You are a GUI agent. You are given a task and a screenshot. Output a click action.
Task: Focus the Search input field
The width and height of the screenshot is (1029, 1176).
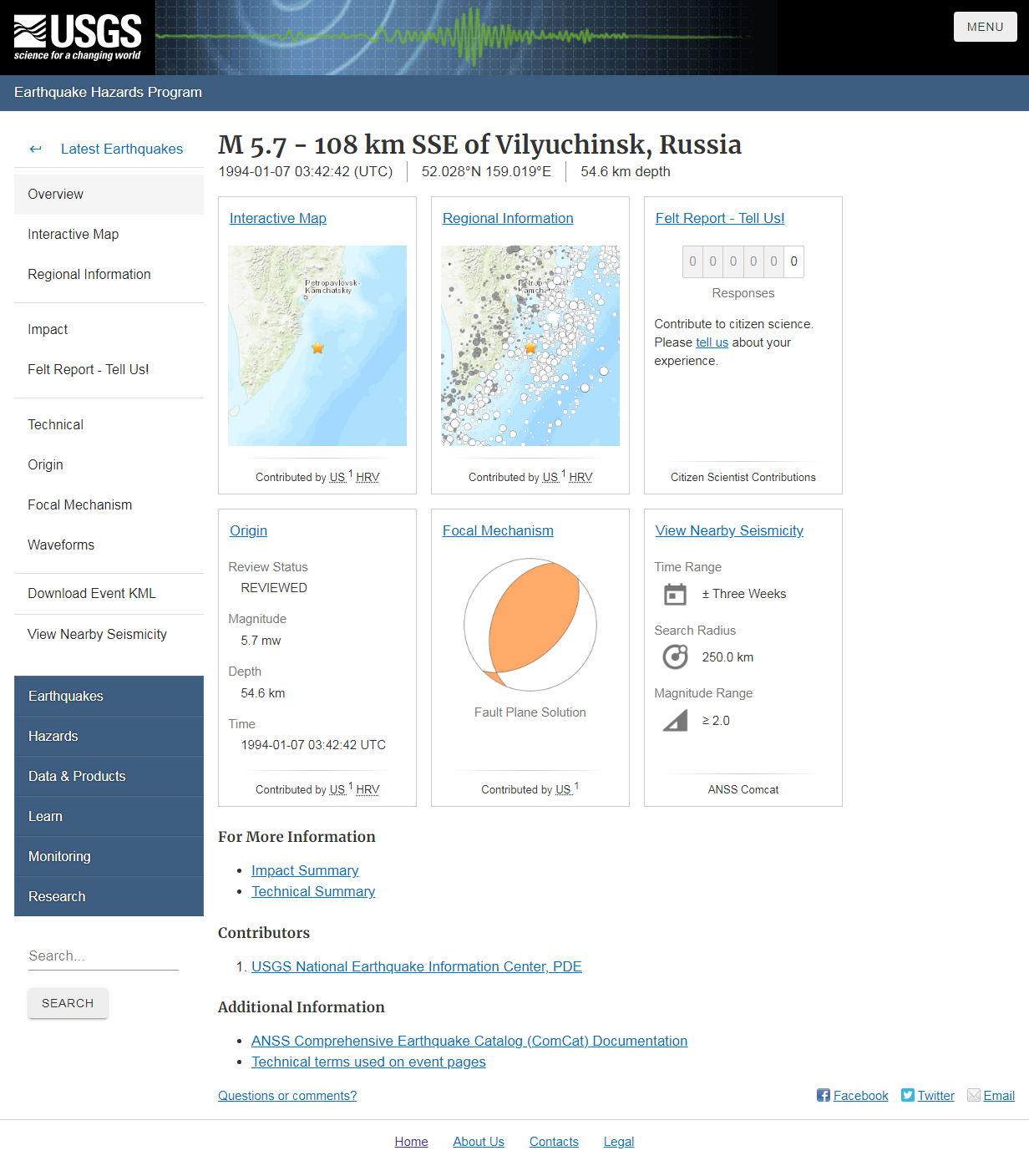[104, 956]
